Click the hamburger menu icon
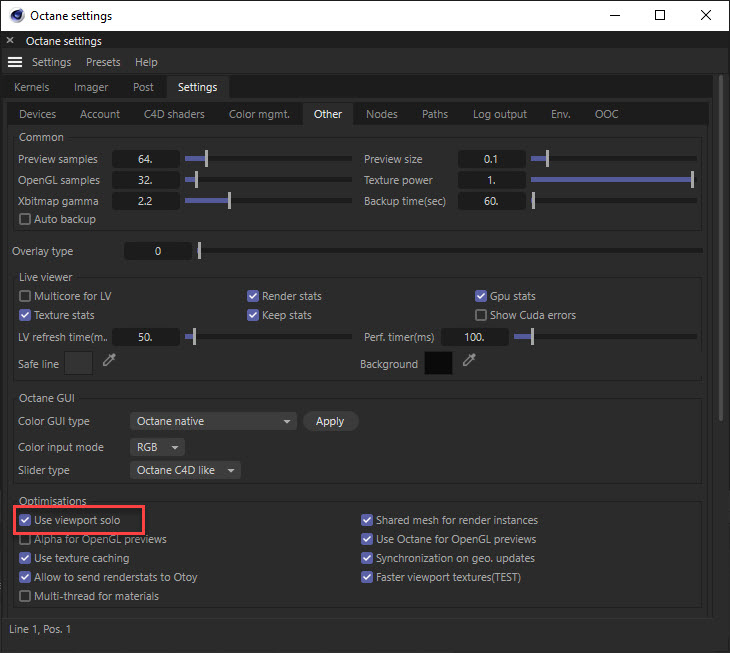Image resolution: width=730 pixels, height=653 pixels. (x=15, y=62)
